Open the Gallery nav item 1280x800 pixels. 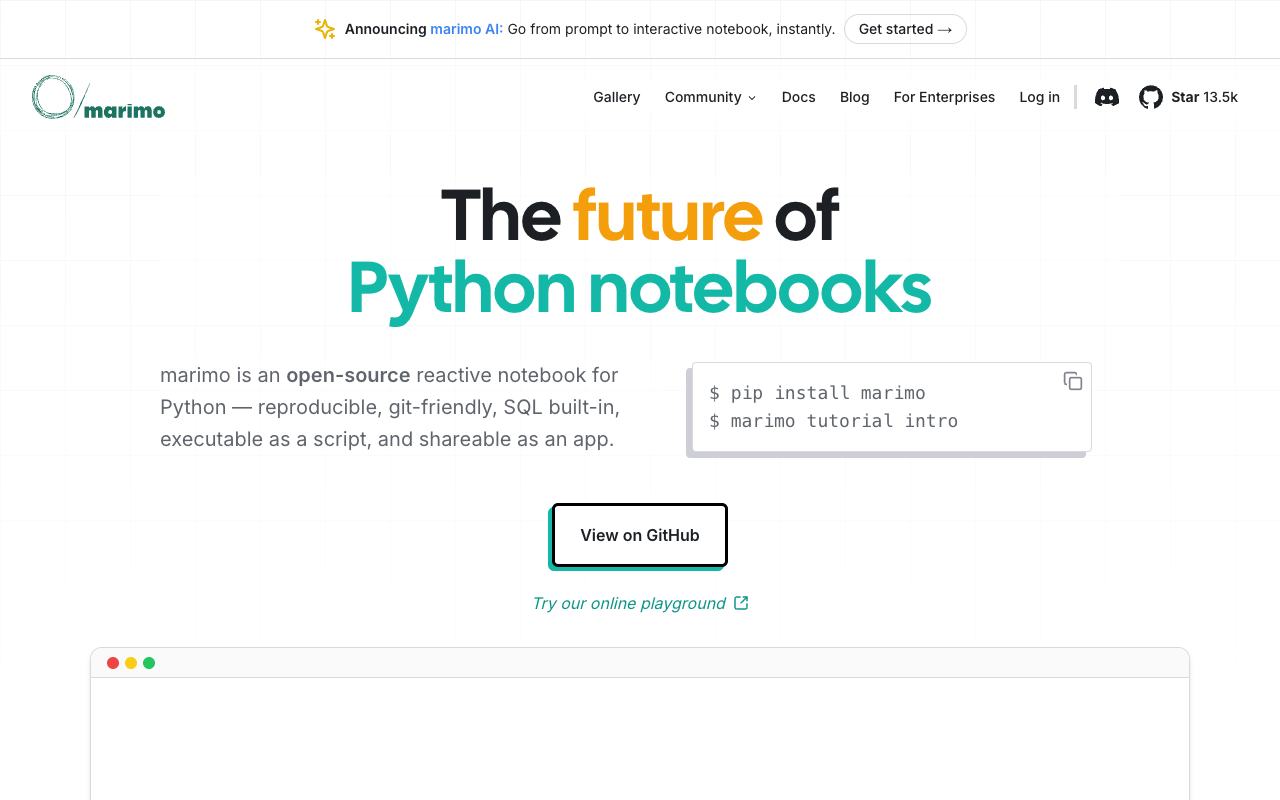pyautogui.click(x=616, y=97)
